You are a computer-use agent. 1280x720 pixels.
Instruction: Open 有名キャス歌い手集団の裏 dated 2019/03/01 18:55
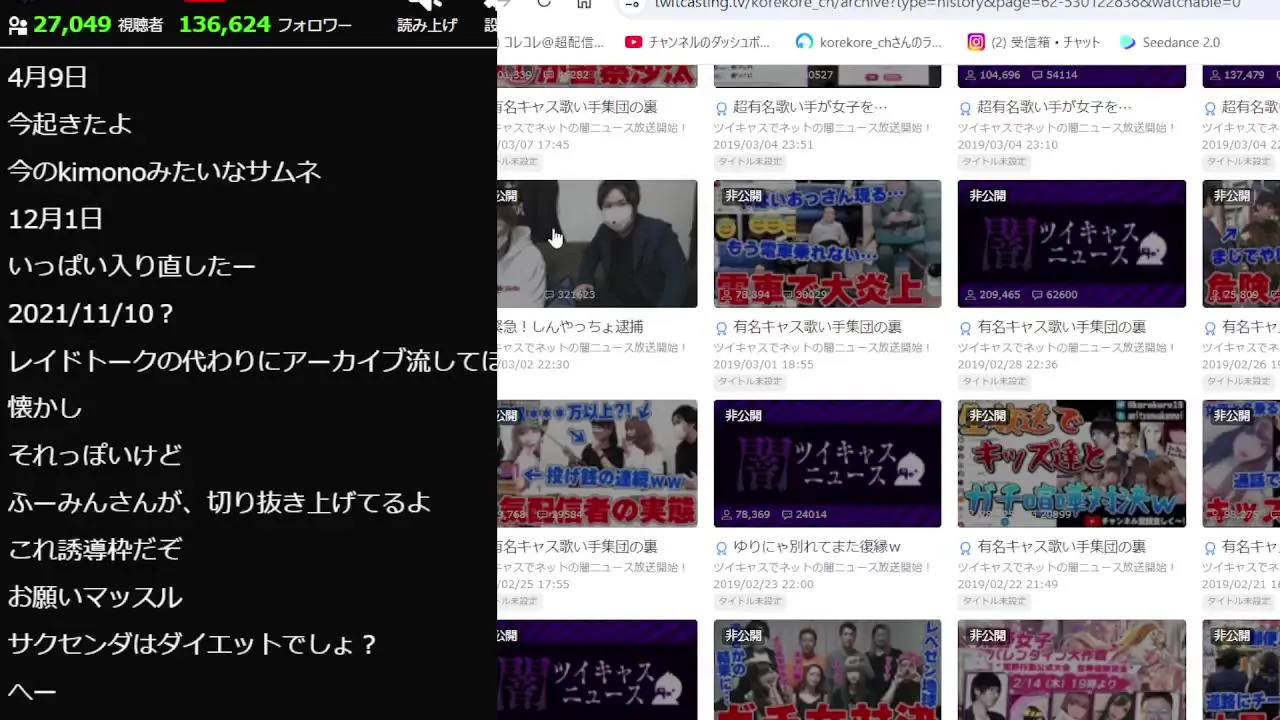[817, 327]
